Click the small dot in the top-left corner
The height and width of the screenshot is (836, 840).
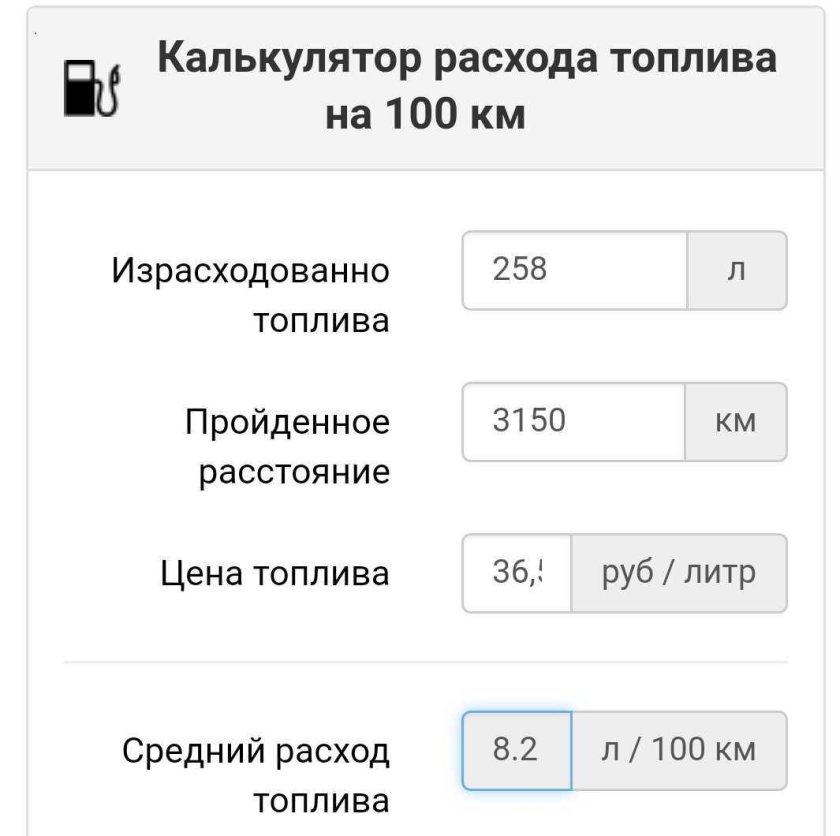[x=35, y=32]
